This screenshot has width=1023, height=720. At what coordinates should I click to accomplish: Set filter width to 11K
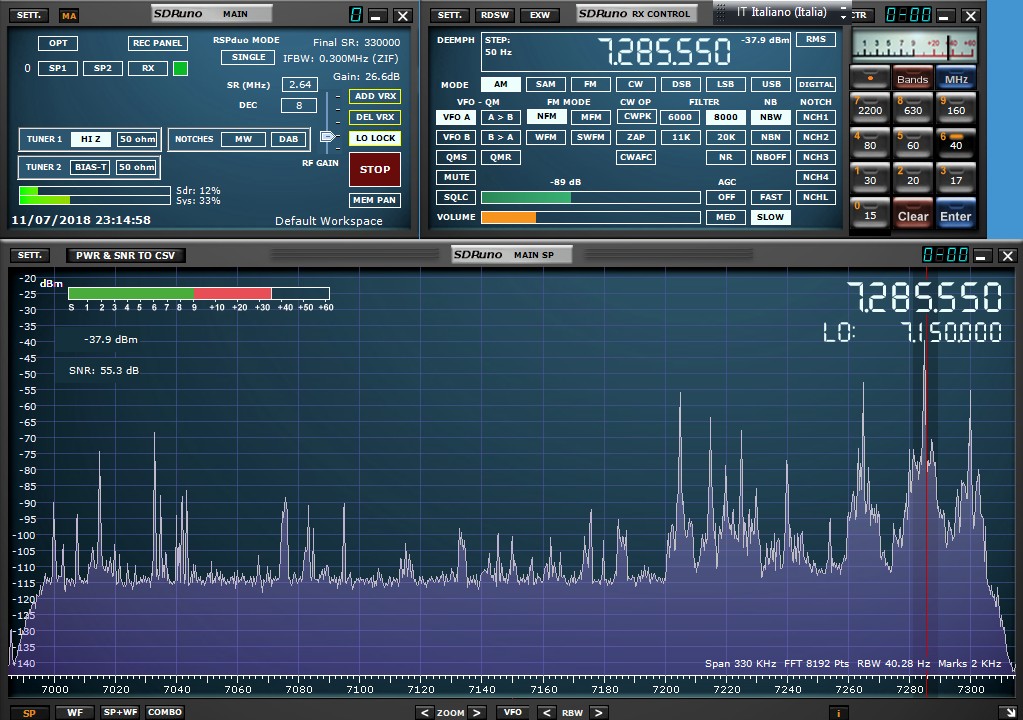coord(680,137)
